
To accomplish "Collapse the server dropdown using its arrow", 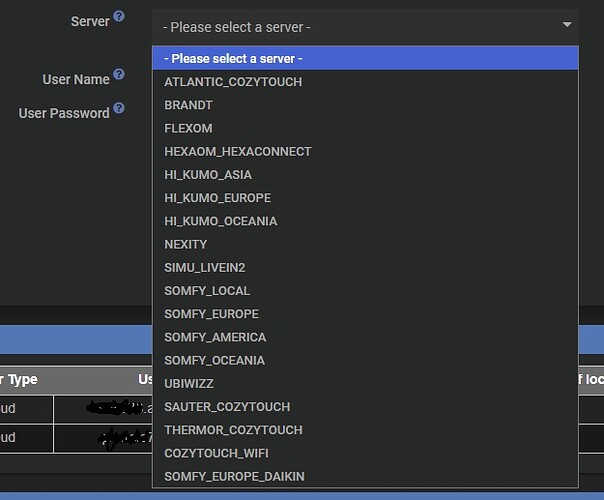I will pos(566,25).
